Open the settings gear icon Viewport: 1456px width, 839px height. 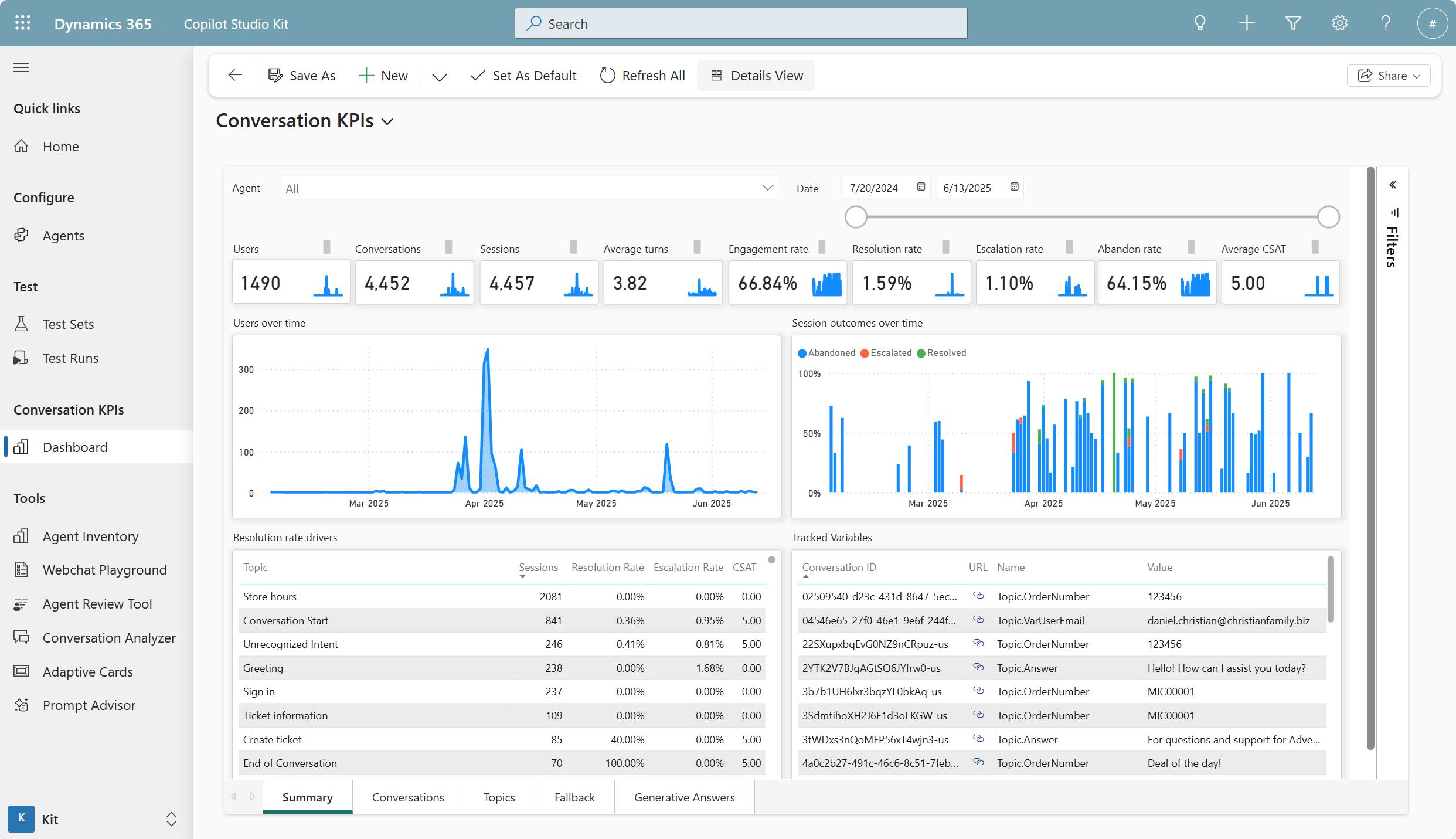[x=1339, y=23]
